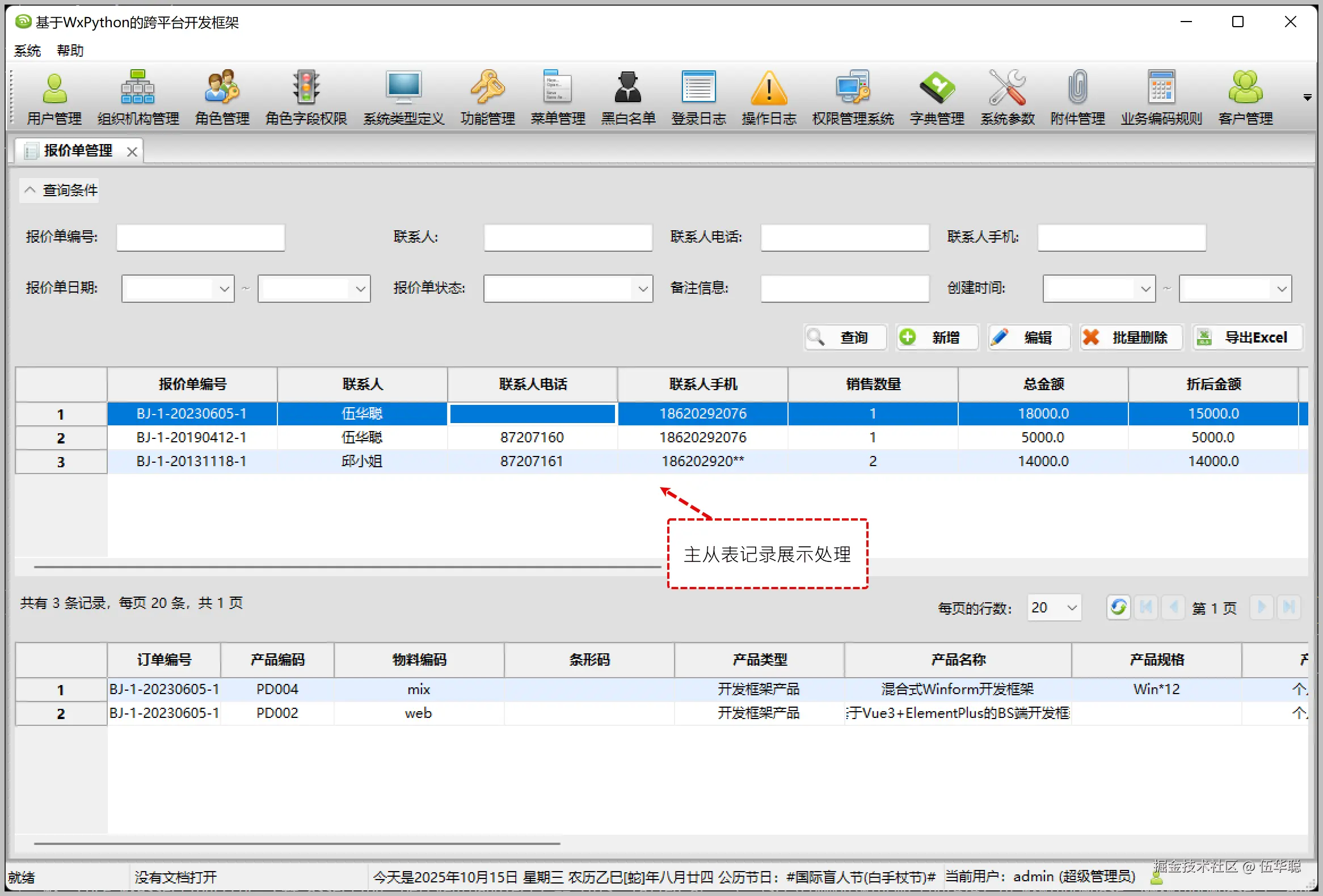Open the 报价单状态 dropdown
Viewport: 1323px width, 896px height.
(643, 289)
